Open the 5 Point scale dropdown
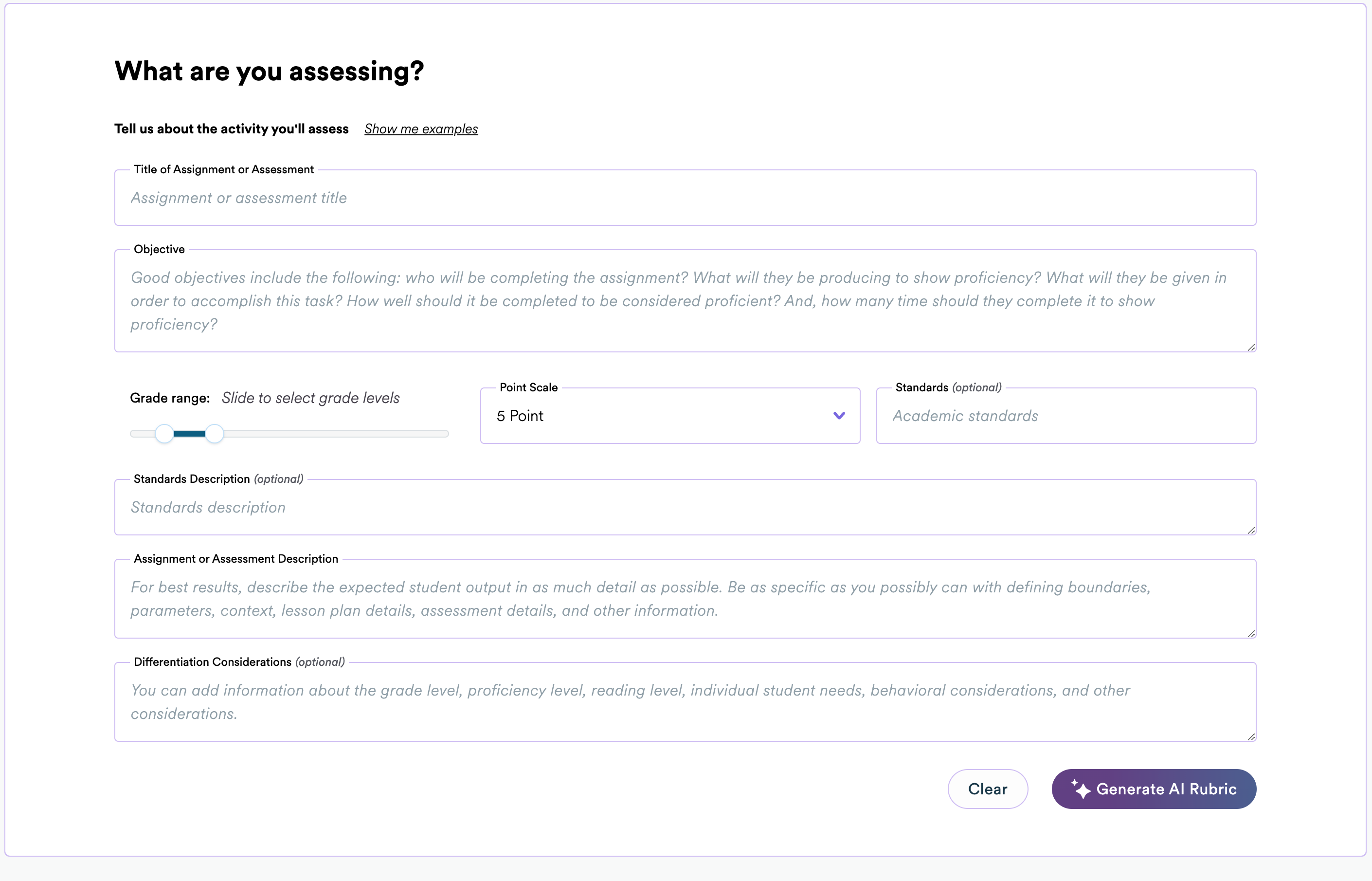Screen dimensions: 1372x881 [657, 416]
